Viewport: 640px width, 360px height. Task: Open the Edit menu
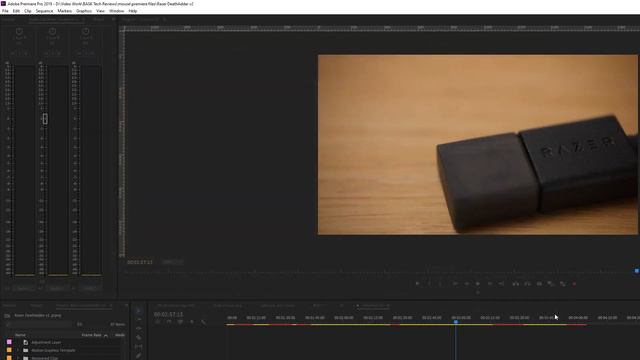(x=16, y=11)
